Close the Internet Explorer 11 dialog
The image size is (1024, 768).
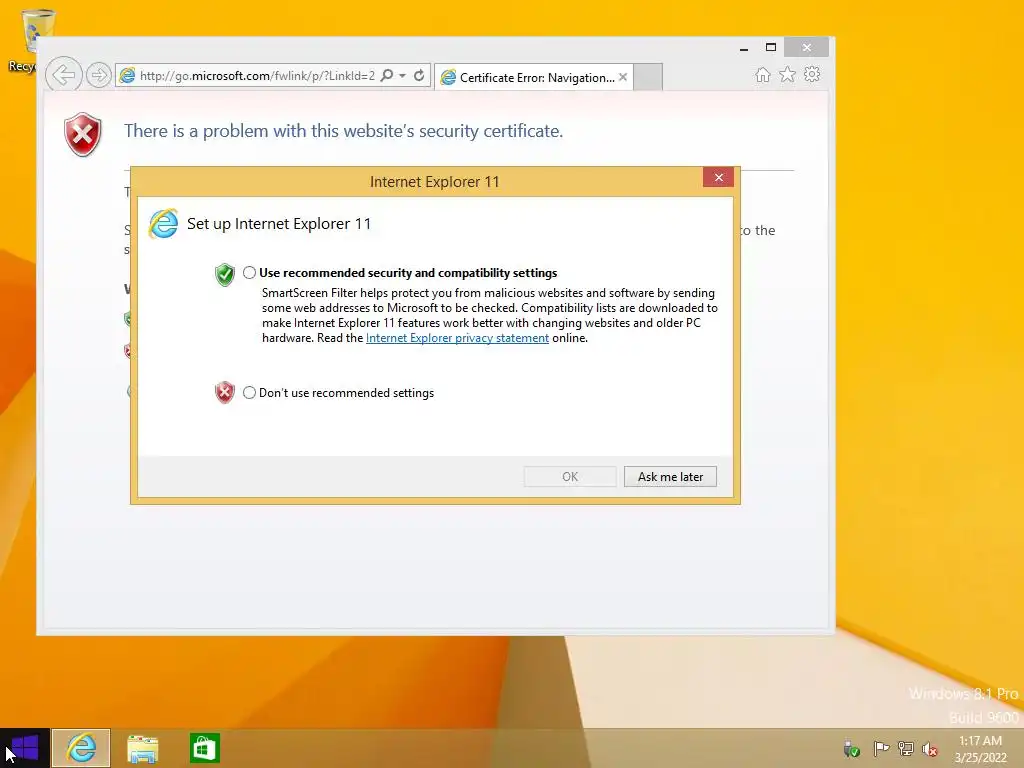pyautogui.click(x=718, y=178)
